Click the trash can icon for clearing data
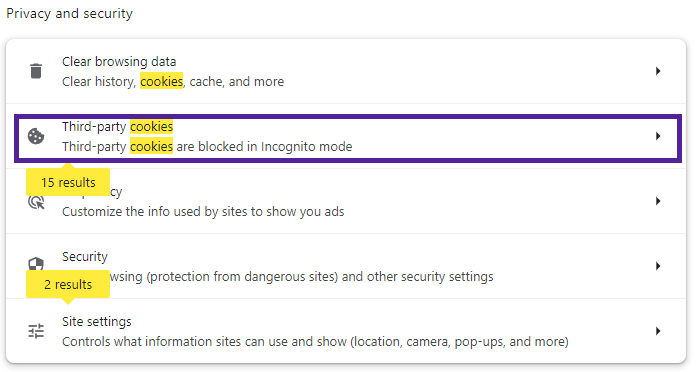Image resolution: width=697 pixels, height=372 pixels. pos(36,71)
